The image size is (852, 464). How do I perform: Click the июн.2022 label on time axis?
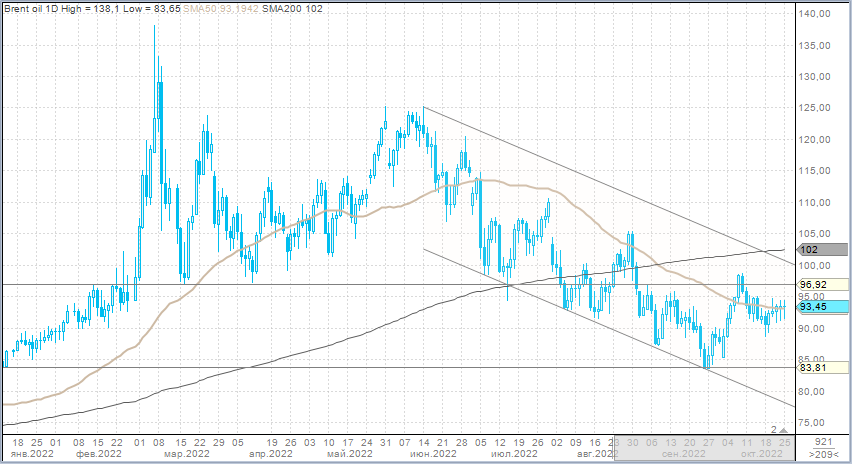pos(426,454)
